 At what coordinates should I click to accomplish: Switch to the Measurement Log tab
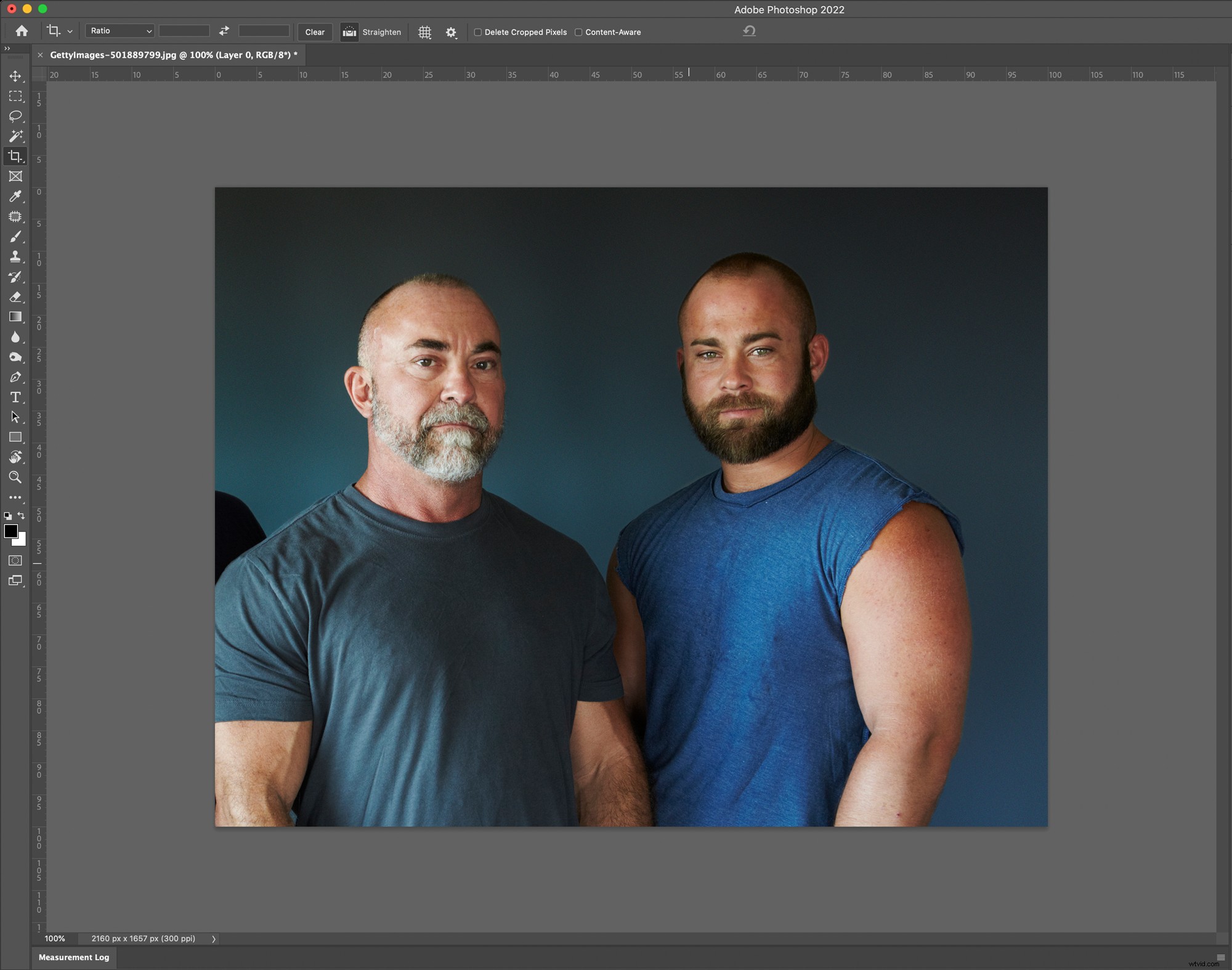point(73,958)
